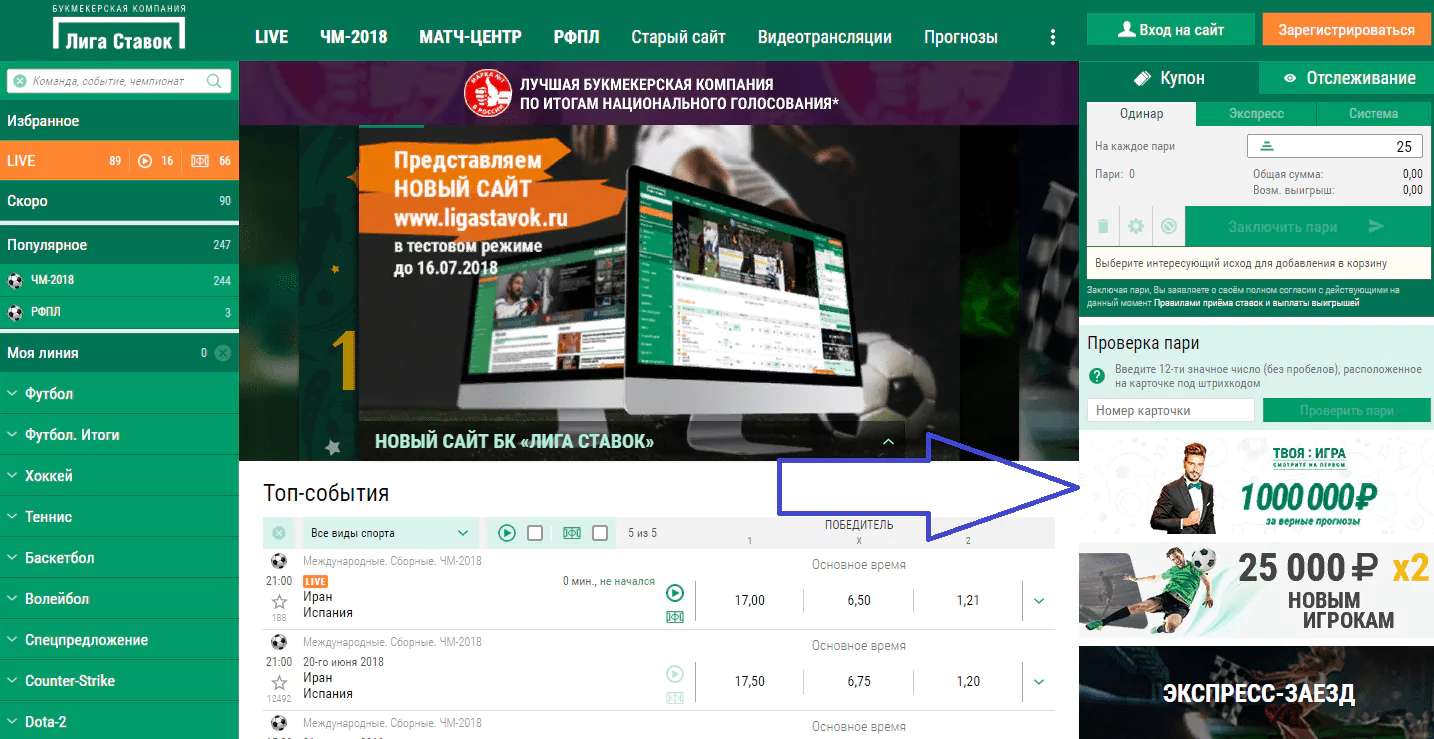Tick the match tracker filter checkbox
The height and width of the screenshot is (739, 1434).
click(x=600, y=533)
